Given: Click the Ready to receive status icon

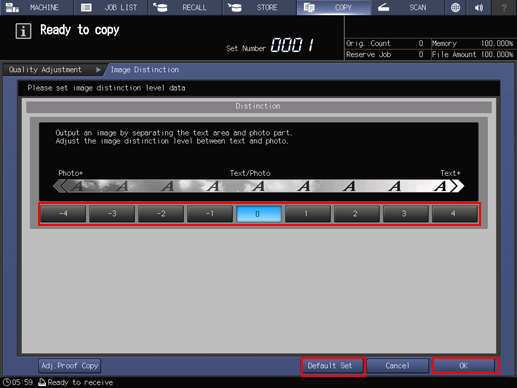Looking at the screenshot, I should point(42,382).
